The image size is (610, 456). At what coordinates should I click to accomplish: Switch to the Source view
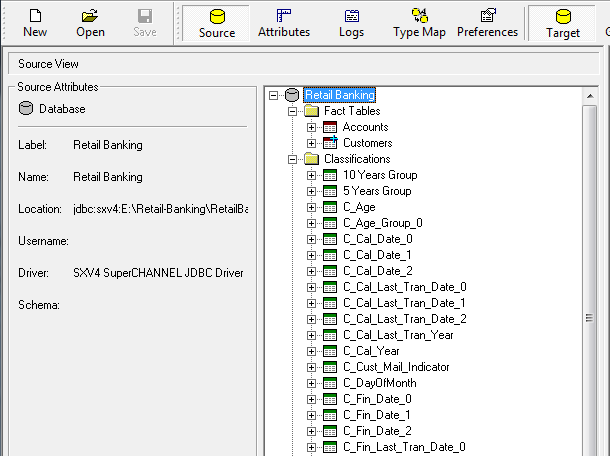coord(216,22)
